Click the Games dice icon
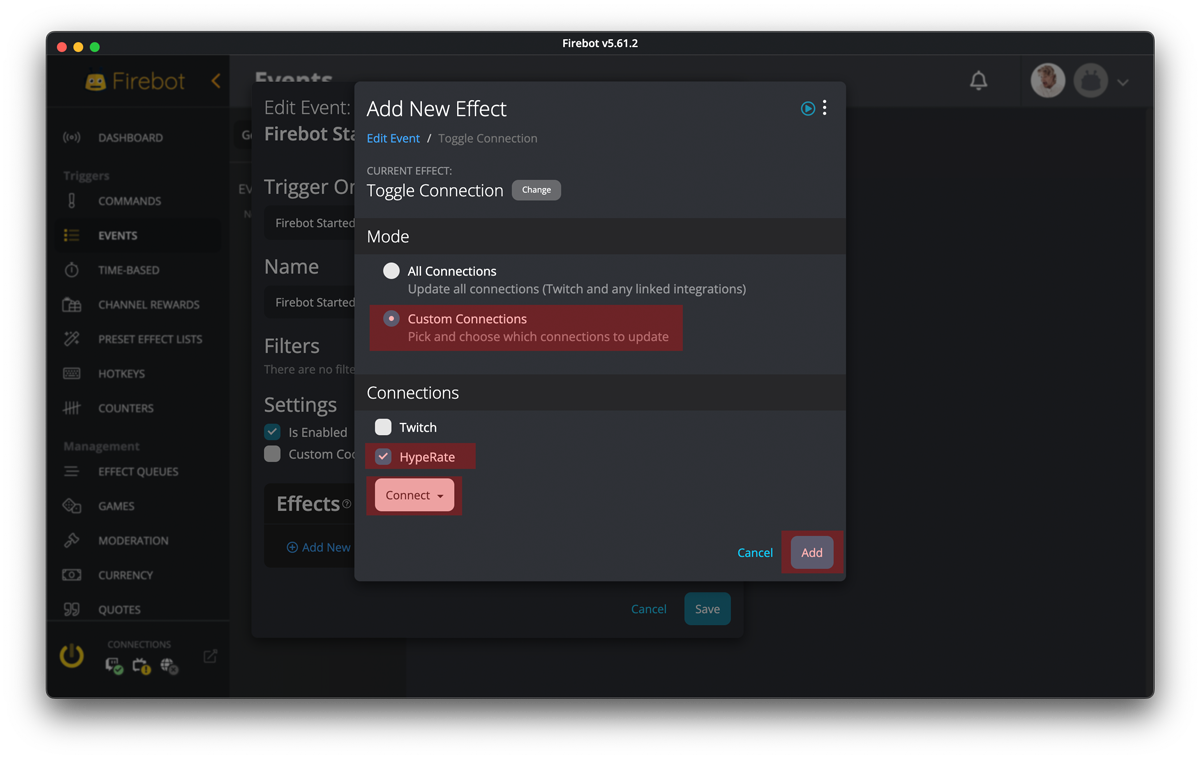The image size is (1200, 759). (72, 506)
